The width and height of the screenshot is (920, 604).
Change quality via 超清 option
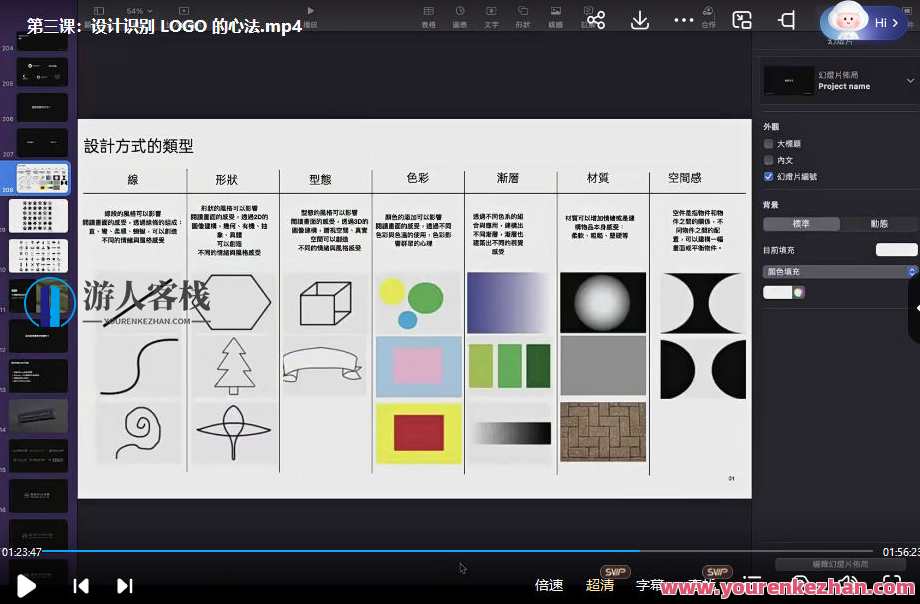pyautogui.click(x=600, y=585)
